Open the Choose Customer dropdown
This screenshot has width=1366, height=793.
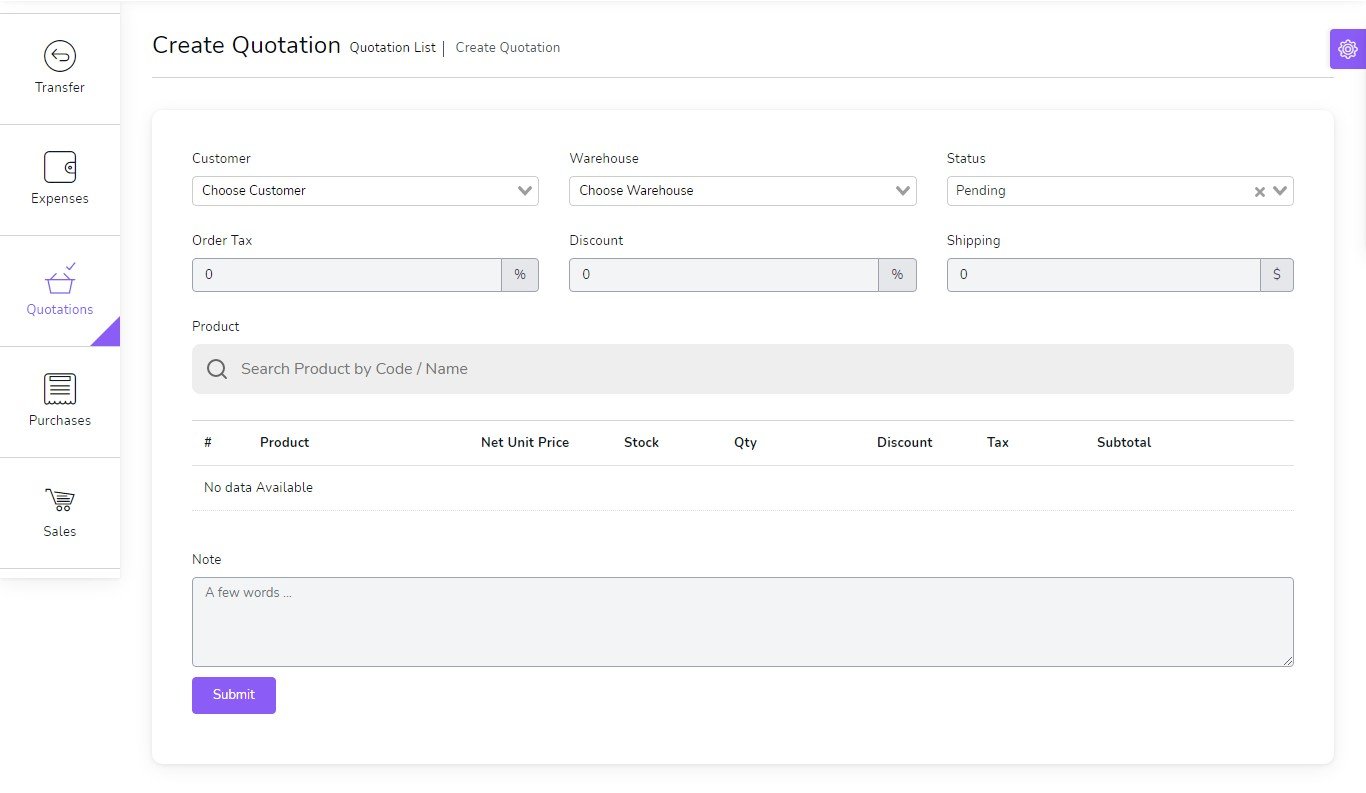pyautogui.click(x=365, y=191)
